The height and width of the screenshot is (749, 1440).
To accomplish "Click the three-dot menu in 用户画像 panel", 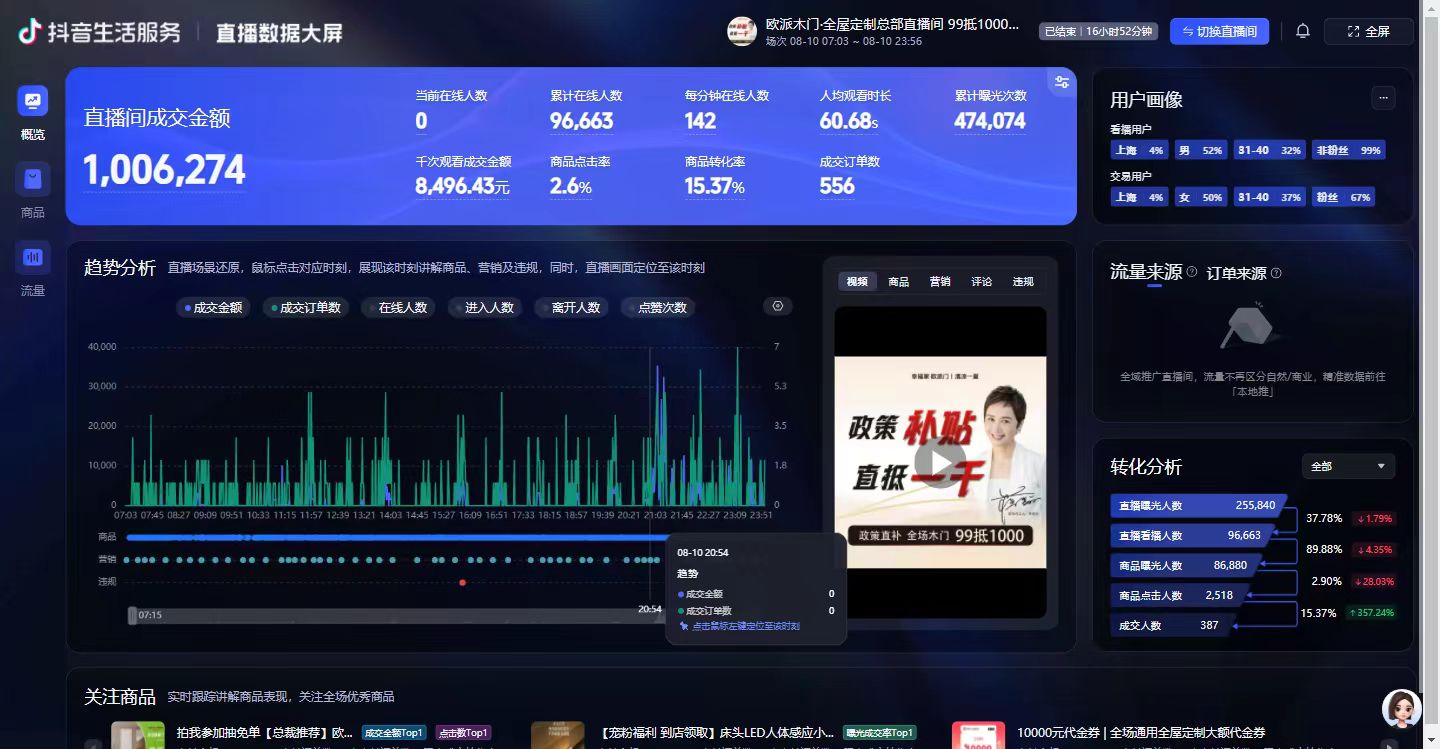I will pyautogui.click(x=1383, y=97).
